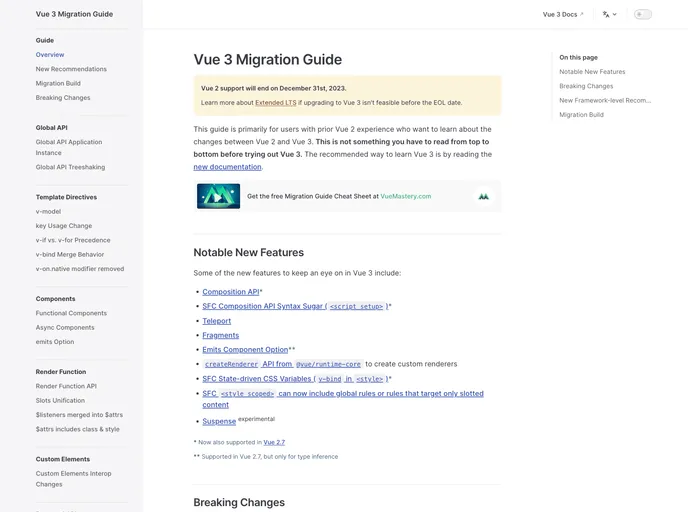Open v-bind Merge Behavior page
The image size is (688, 512).
(70, 254)
